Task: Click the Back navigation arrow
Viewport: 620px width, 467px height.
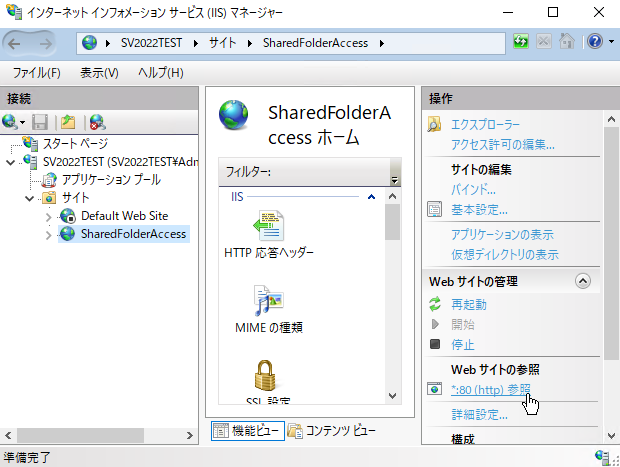Action: pos(14,43)
